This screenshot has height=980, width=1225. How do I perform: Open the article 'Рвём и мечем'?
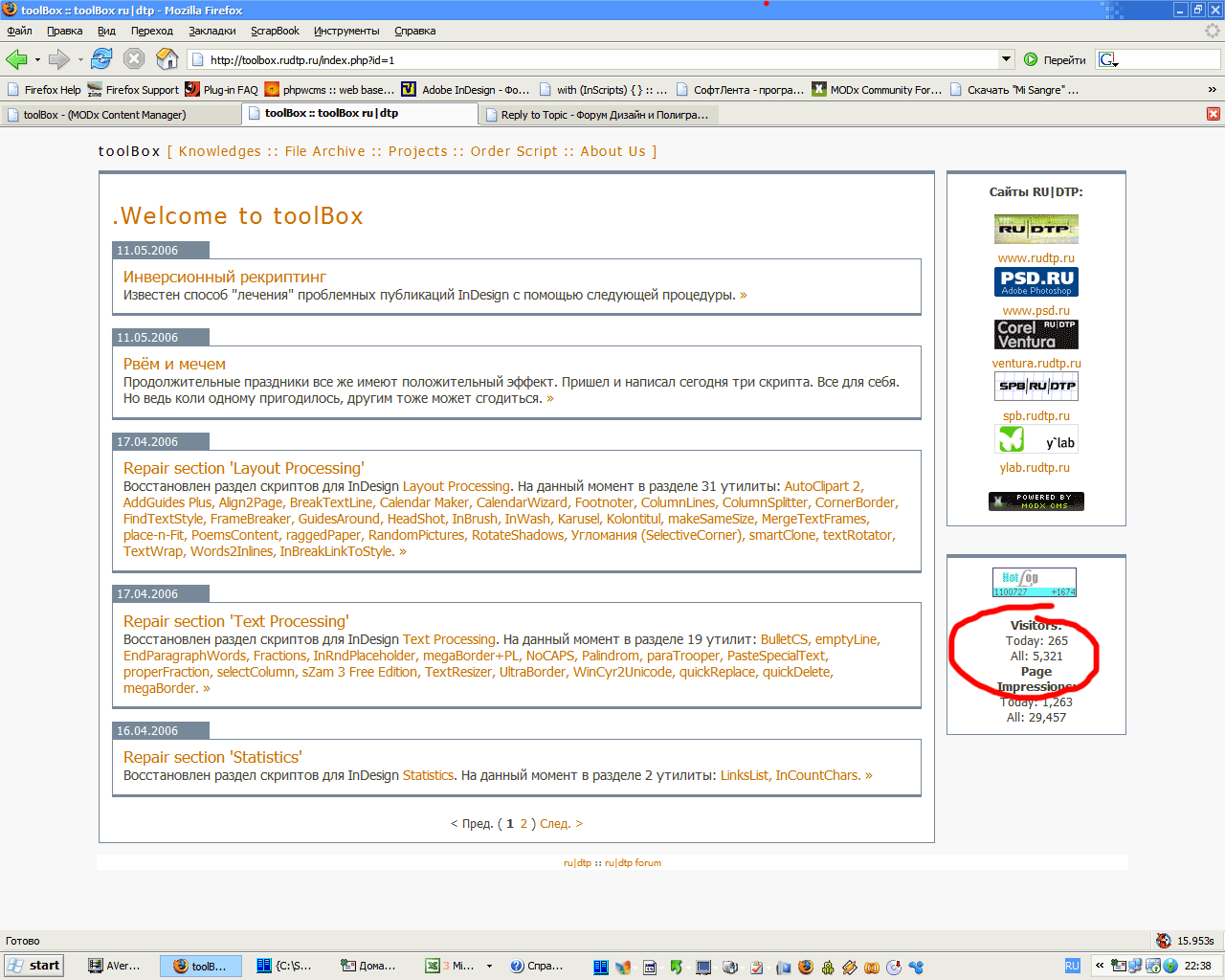tap(174, 364)
